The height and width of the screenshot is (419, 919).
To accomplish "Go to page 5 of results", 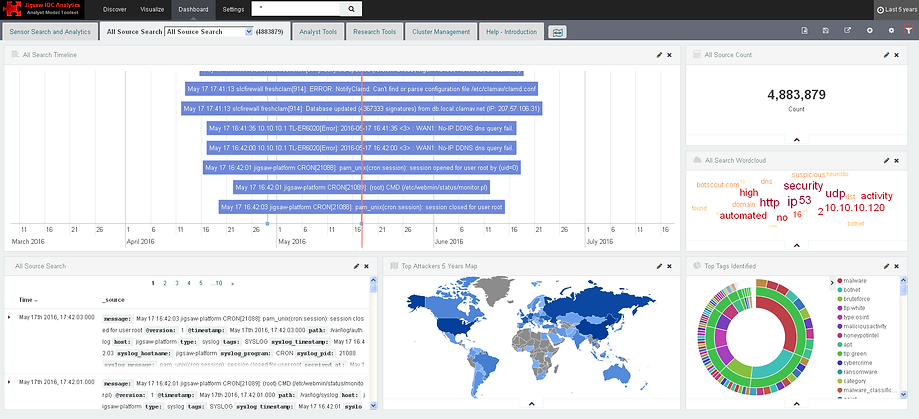I will 200,283.
